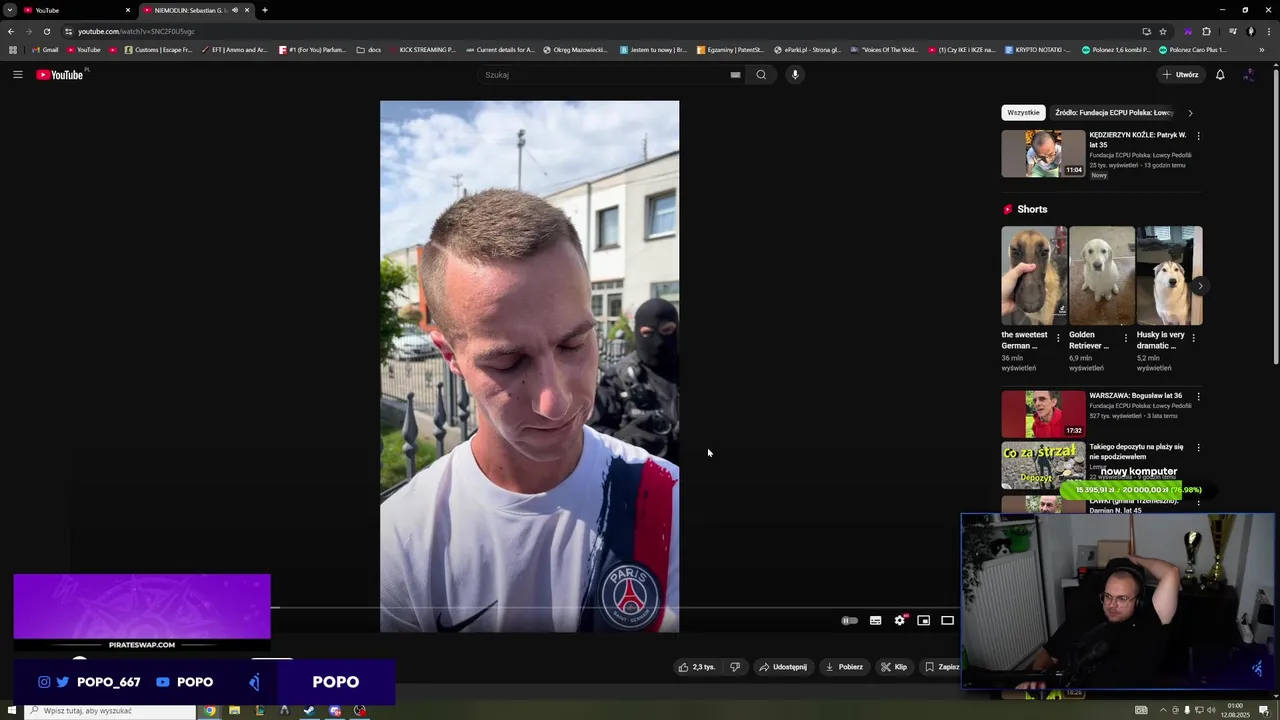Close the first YouTube browser tab

[x=128, y=10]
